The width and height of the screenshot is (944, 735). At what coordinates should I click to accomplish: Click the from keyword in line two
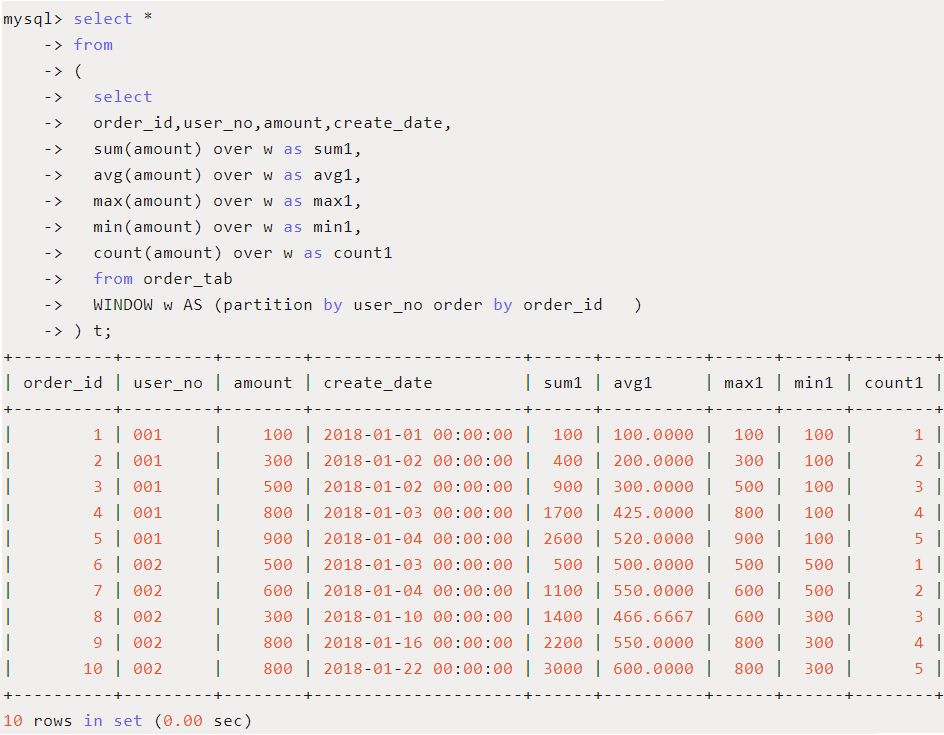click(94, 44)
